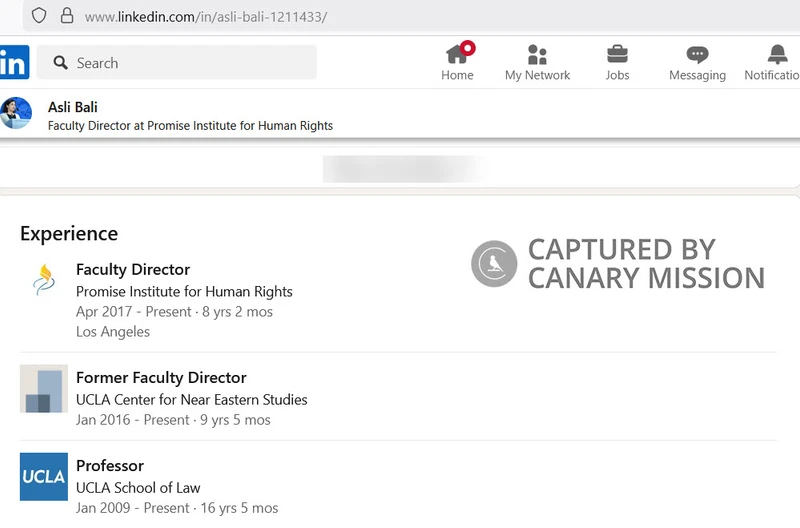
Task: Click the Faculty Director job title
Action: point(133,269)
